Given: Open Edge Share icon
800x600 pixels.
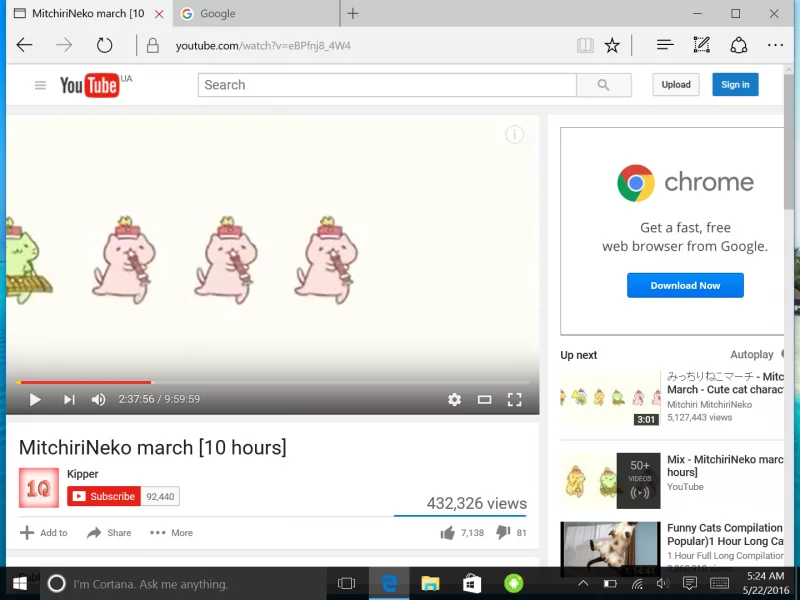Looking at the screenshot, I should click(738, 45).
